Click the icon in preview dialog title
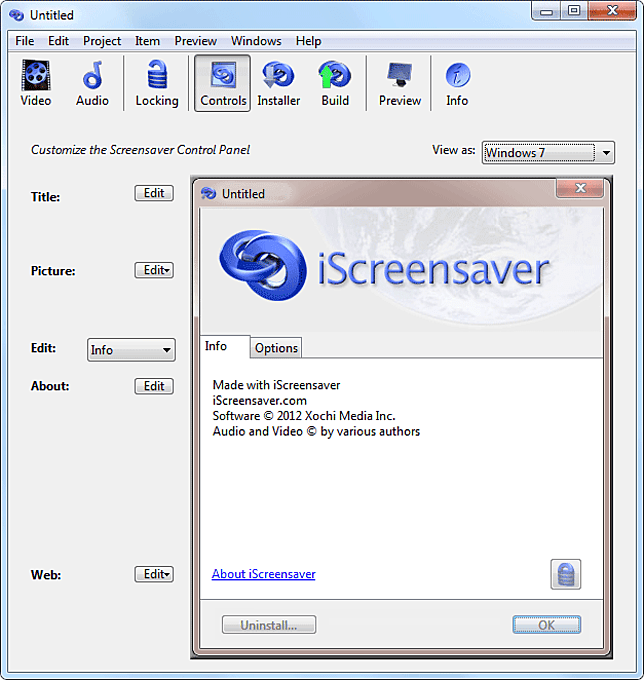This screenshot has height=680, width=644. point(209,193)
